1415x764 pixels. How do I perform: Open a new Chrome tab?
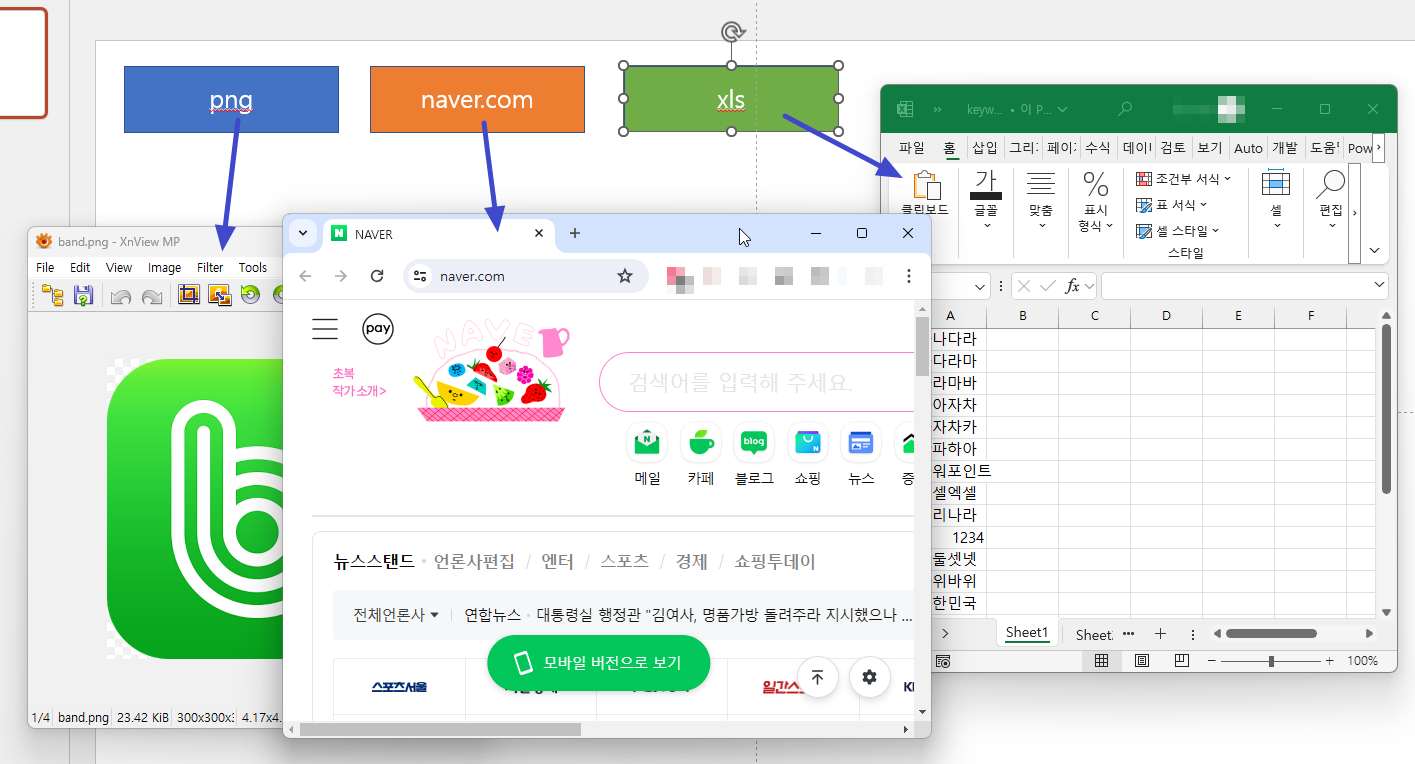pos(574,233)
